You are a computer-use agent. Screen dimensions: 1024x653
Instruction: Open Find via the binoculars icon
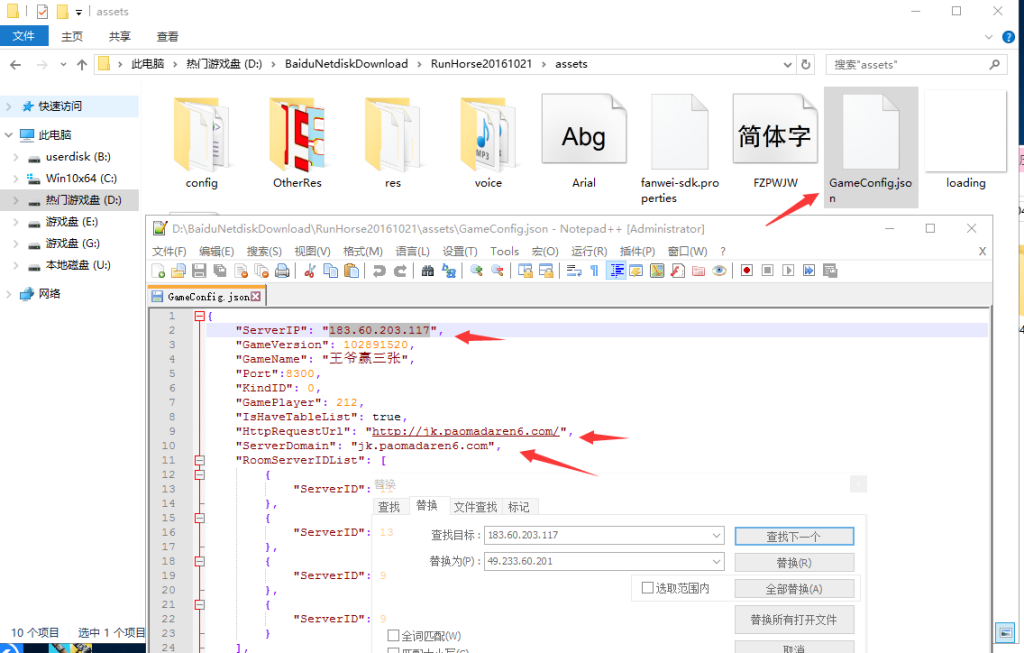tap(428, 271)
